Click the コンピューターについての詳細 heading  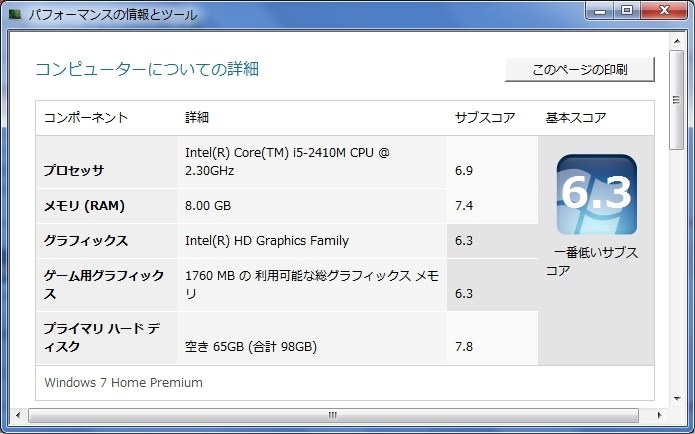click(147, 69)
